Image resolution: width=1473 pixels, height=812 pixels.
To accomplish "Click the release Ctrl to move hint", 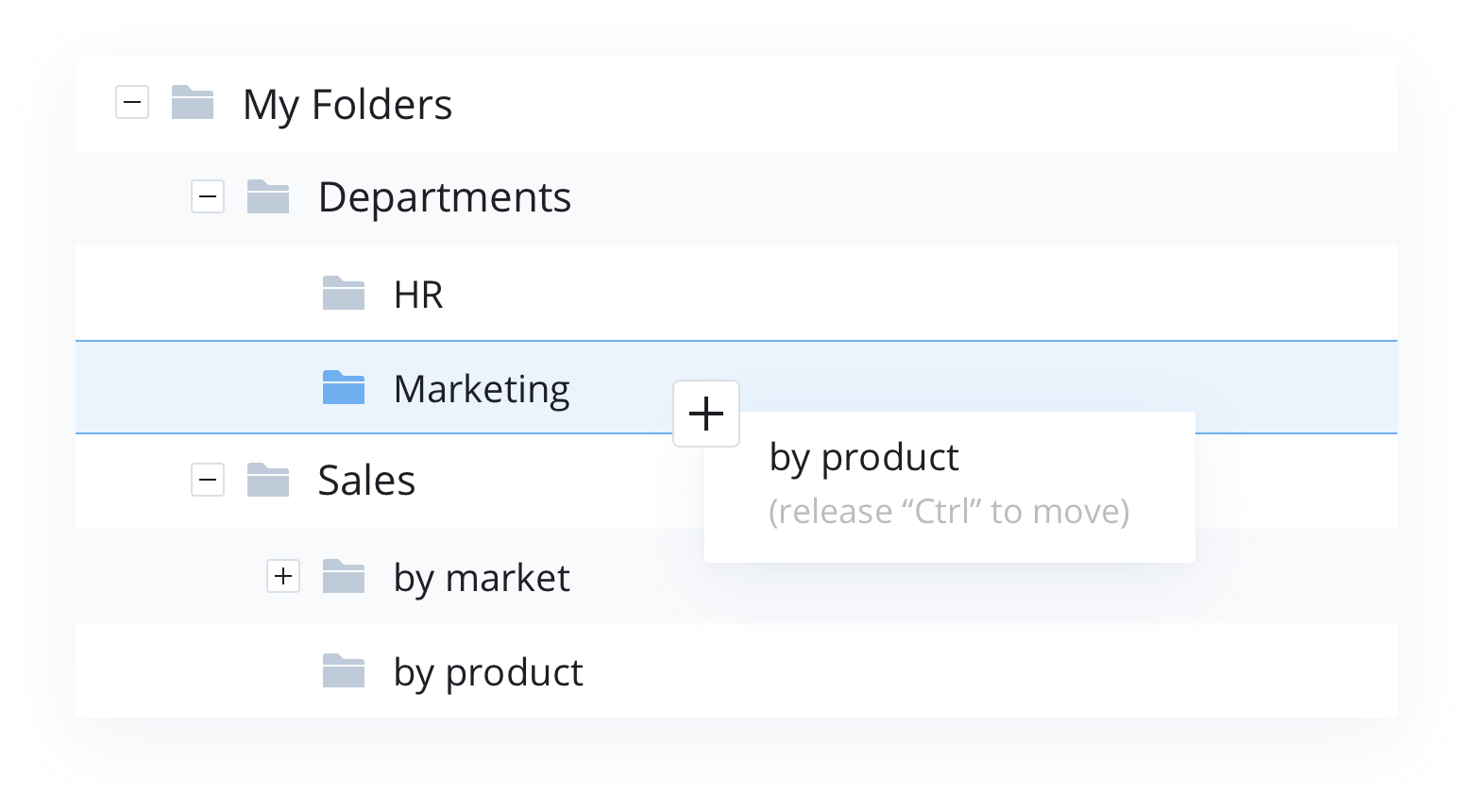I will point(949,511).
